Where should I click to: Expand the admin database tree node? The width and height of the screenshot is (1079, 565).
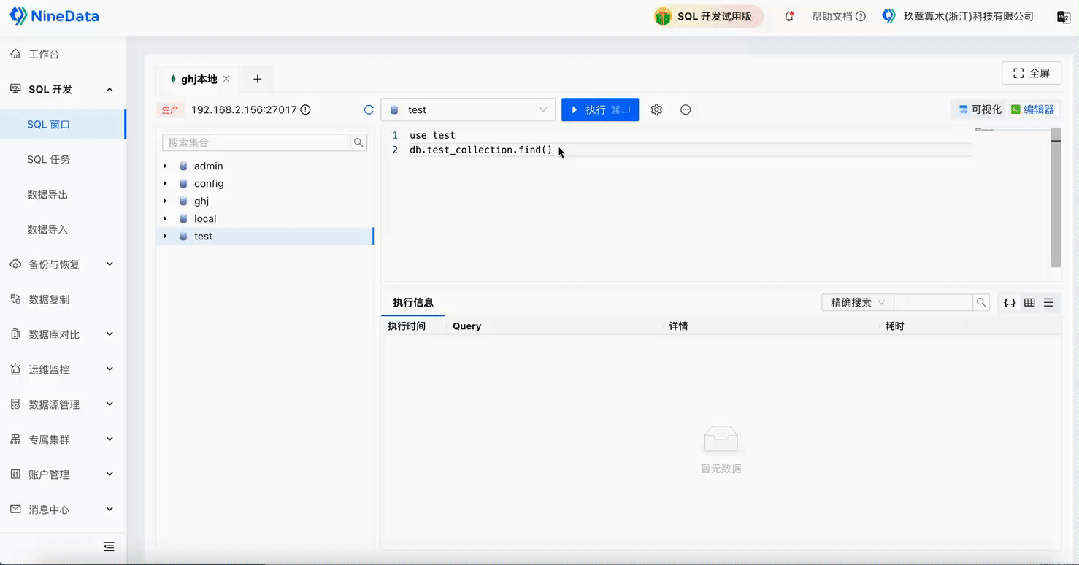tap(166, 166)
